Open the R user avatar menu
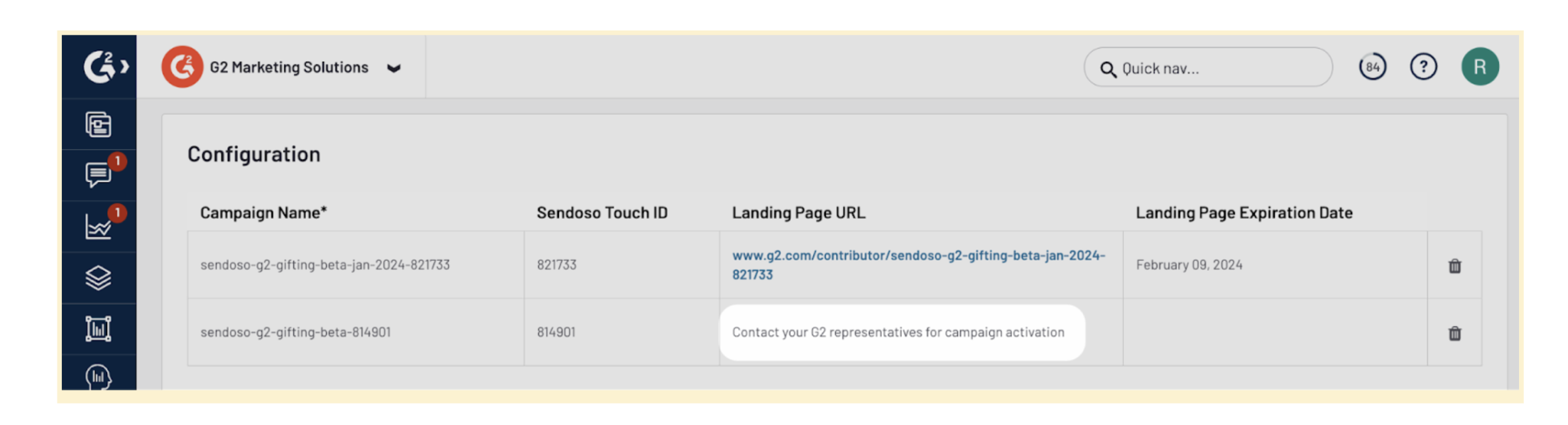 1480,67
